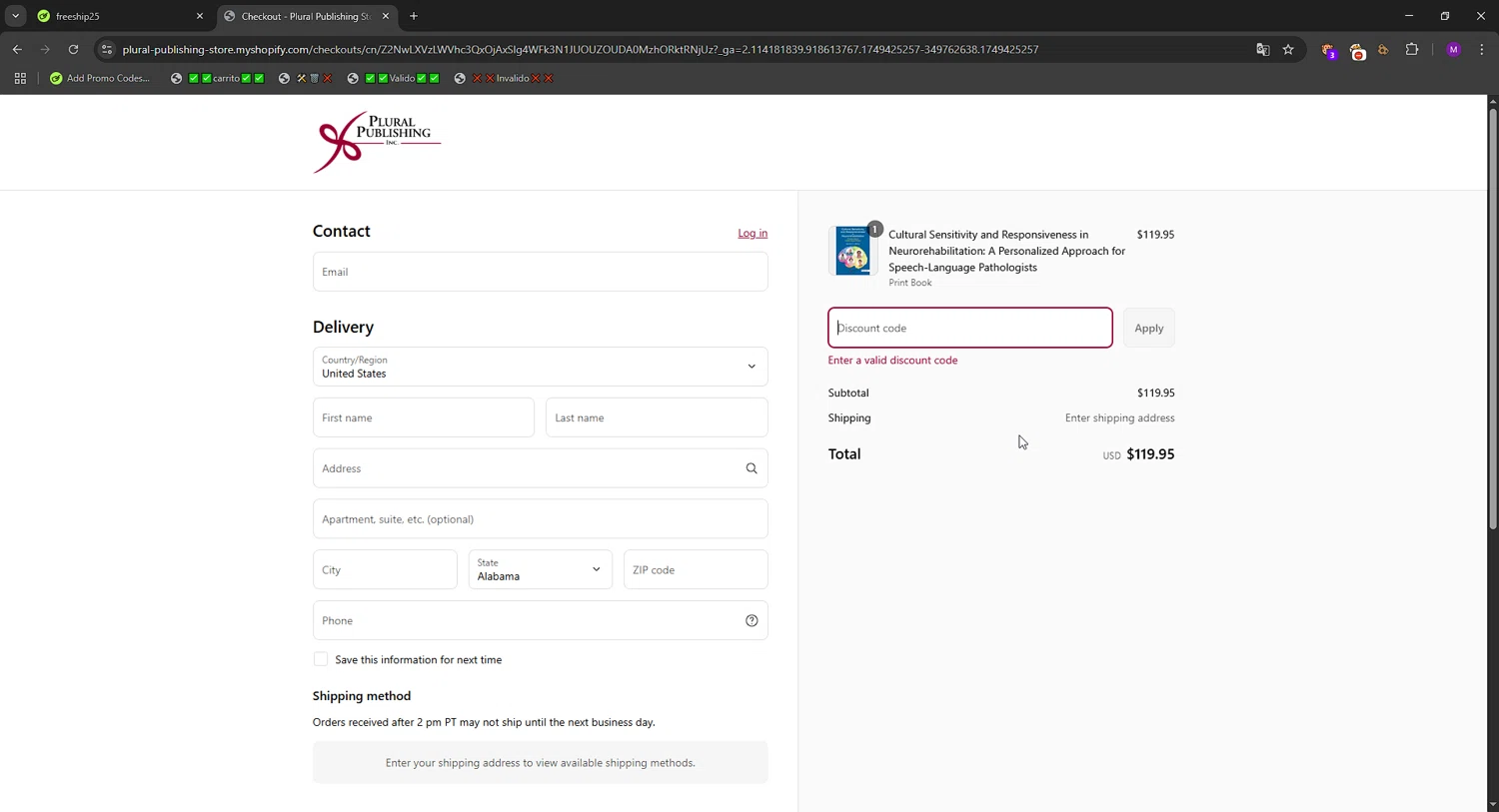This screenshot has width=1499, height=812.
Task: Open cookie extension with badge 3
Action: 1328,50
